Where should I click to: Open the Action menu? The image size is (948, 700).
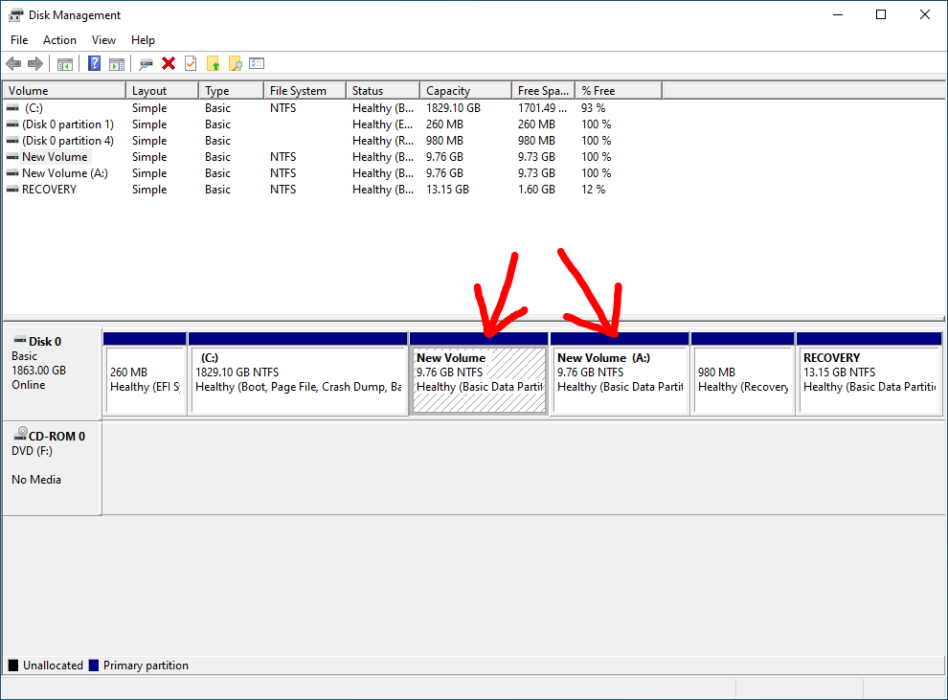(59, 40)
